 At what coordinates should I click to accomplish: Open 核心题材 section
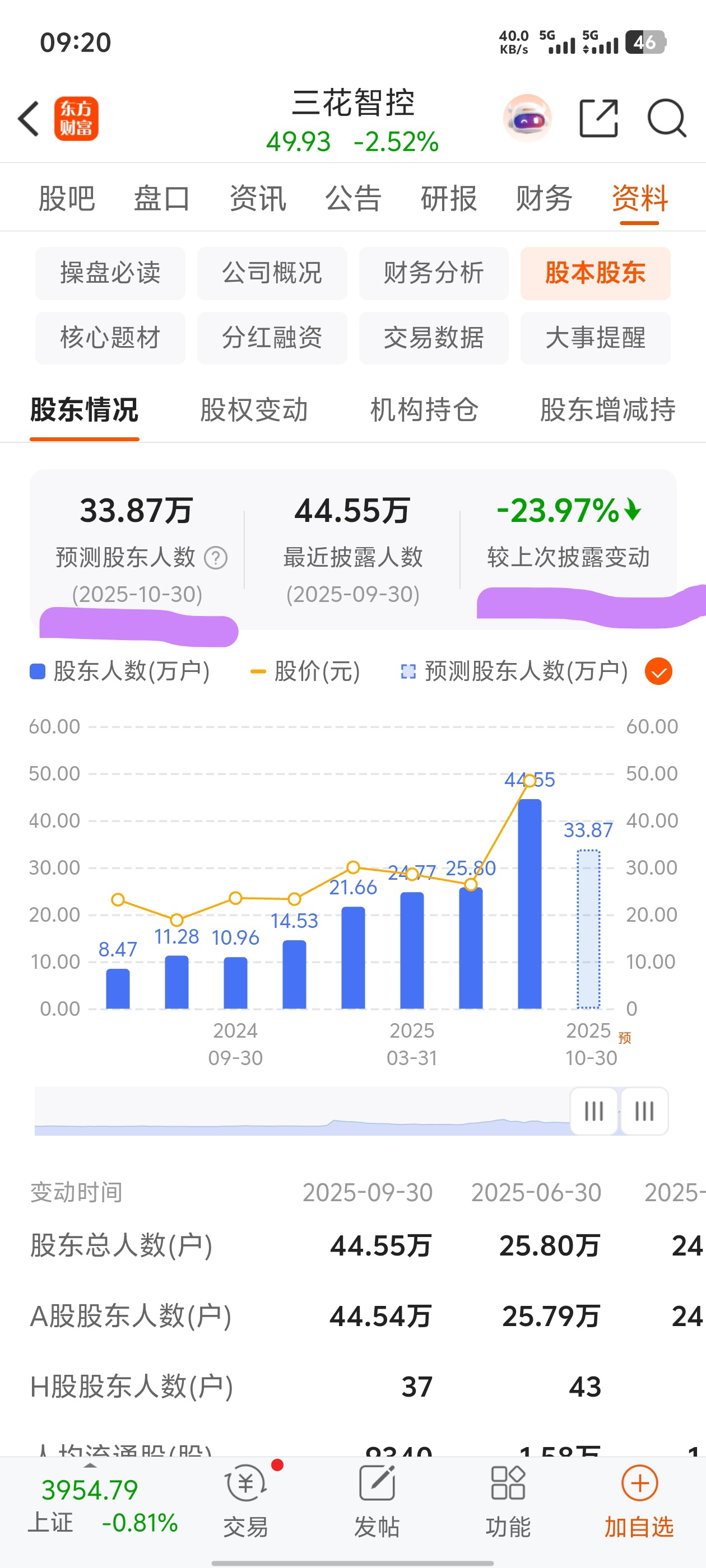coord(110,338)
